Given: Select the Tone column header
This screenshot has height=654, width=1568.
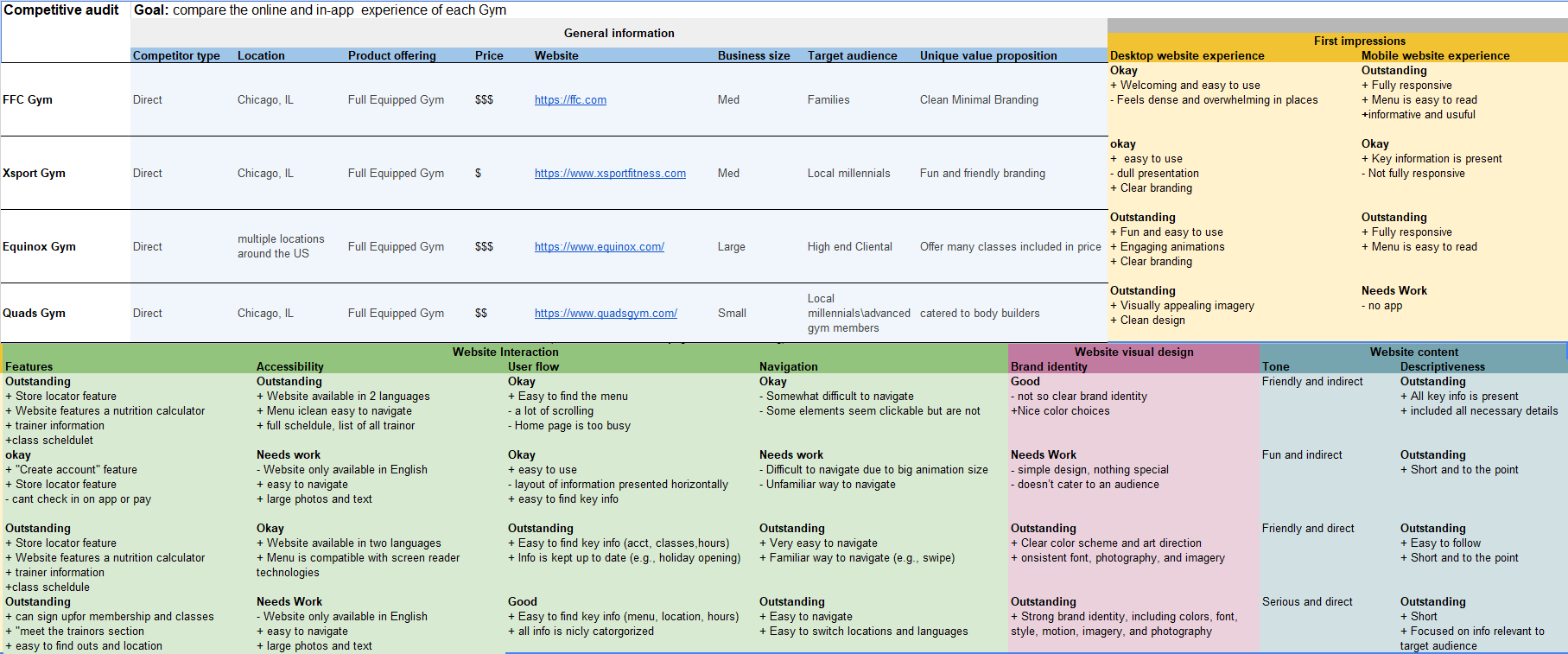Looking at the screenshot, I should tap(1275, 366).
